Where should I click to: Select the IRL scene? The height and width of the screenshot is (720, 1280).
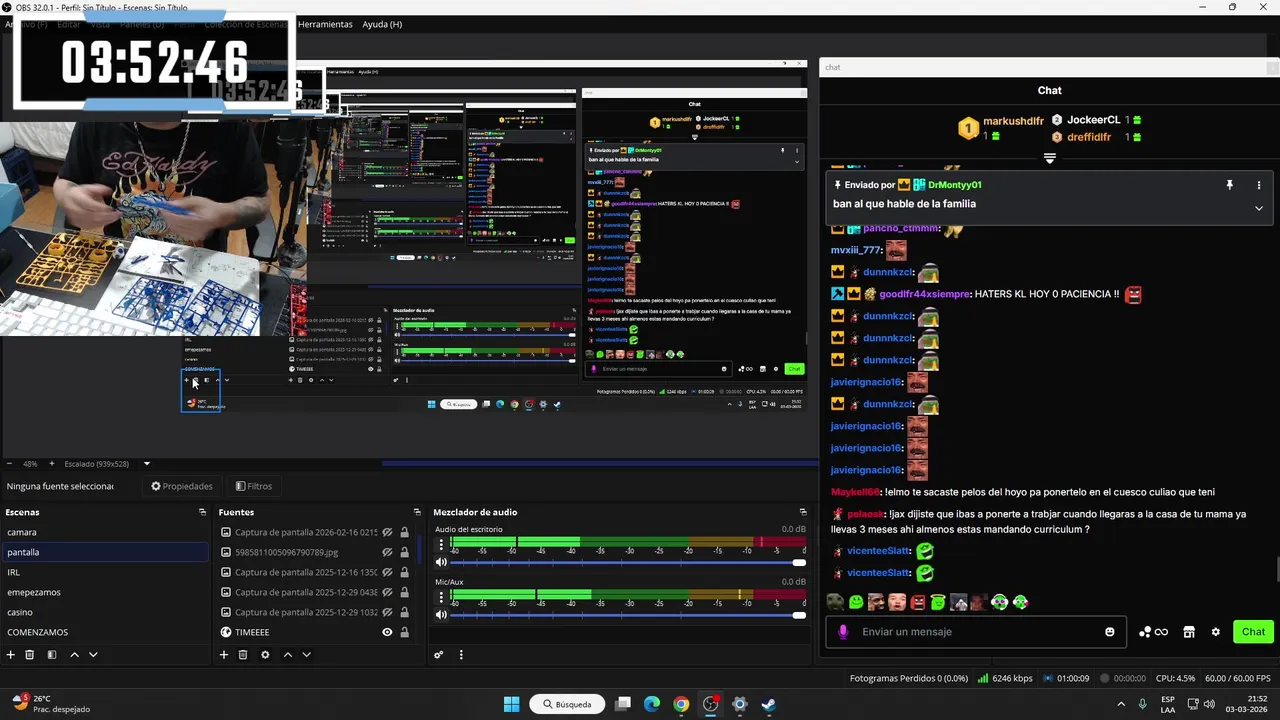[x=105, y=572]
